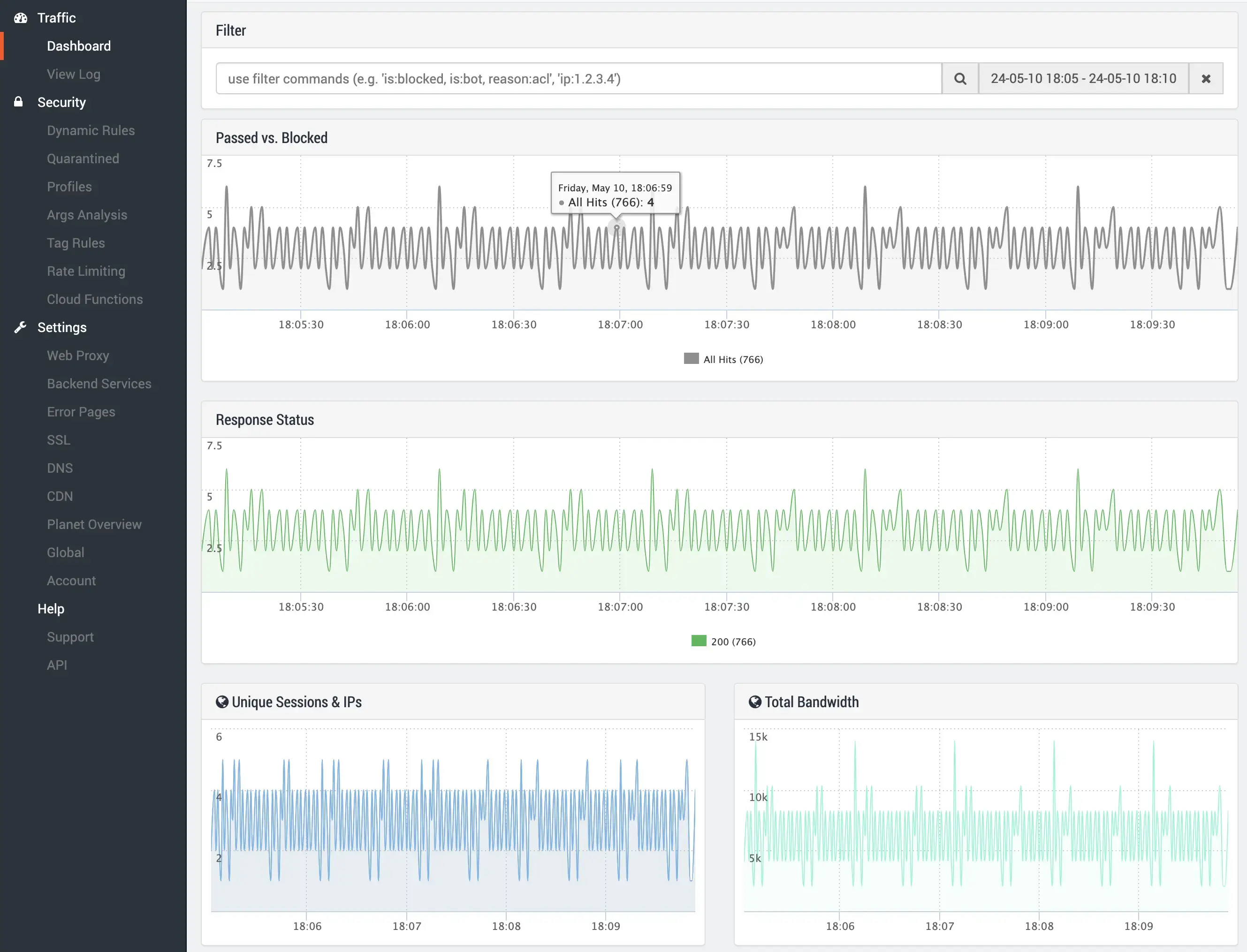Open the Account page
Screen dimensions: 1247x952
[71, 581]
